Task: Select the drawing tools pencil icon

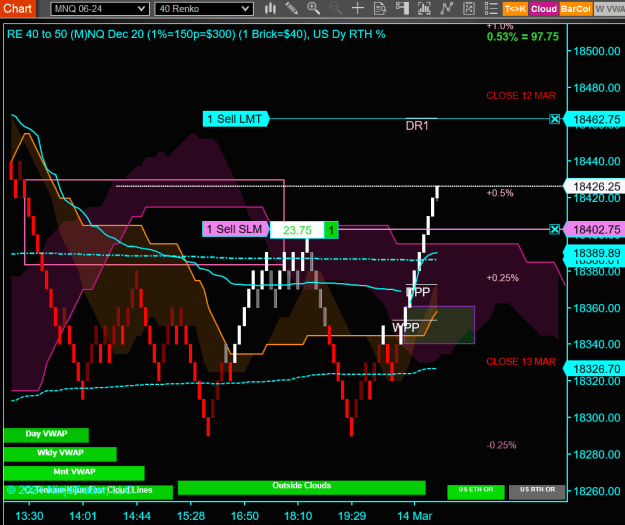Action: [291, 8]
